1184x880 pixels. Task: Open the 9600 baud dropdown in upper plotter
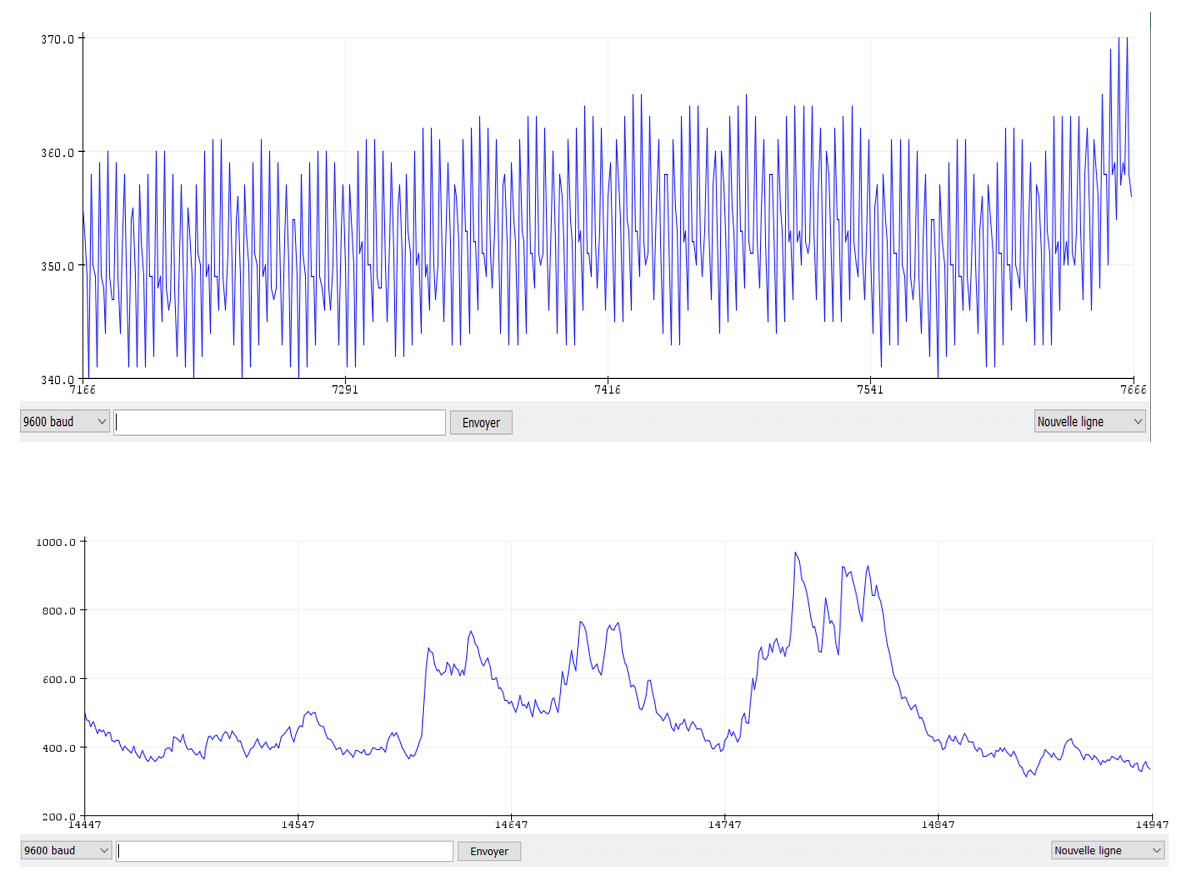[x=64, y=422]
